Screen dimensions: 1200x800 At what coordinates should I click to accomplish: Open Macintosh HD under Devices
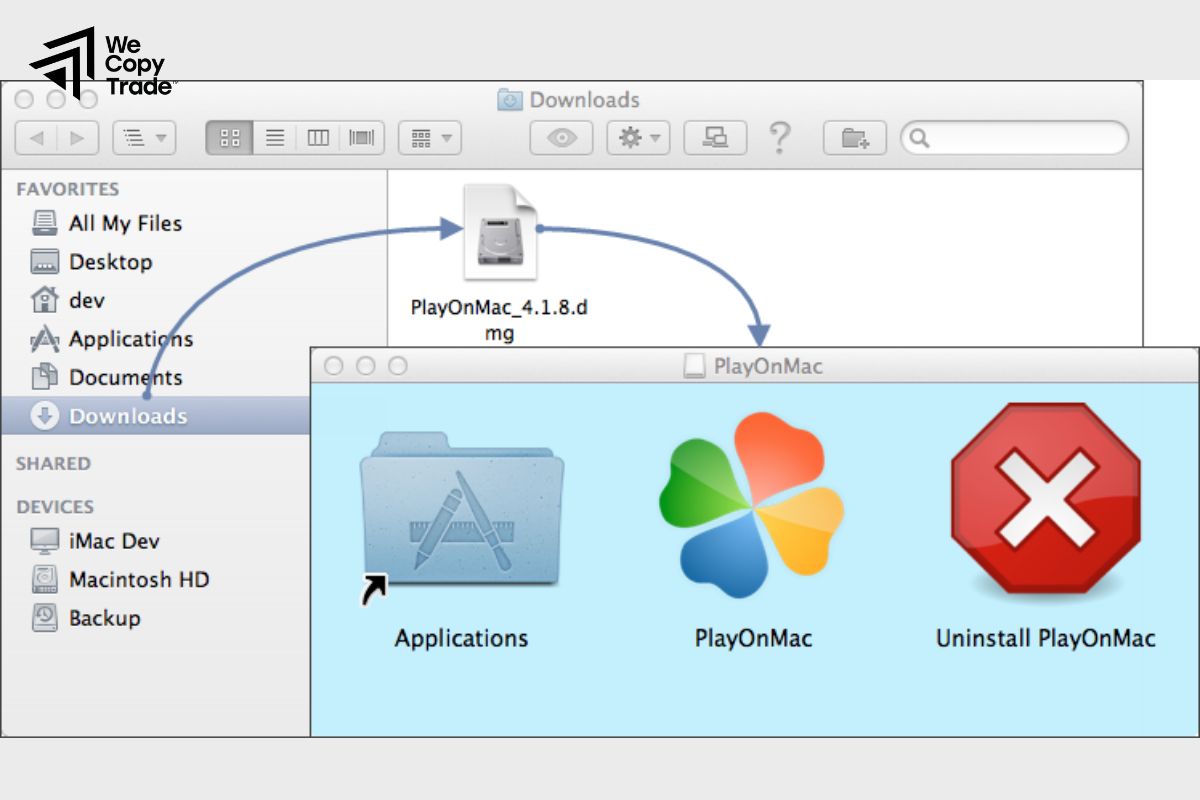point(137,580)
